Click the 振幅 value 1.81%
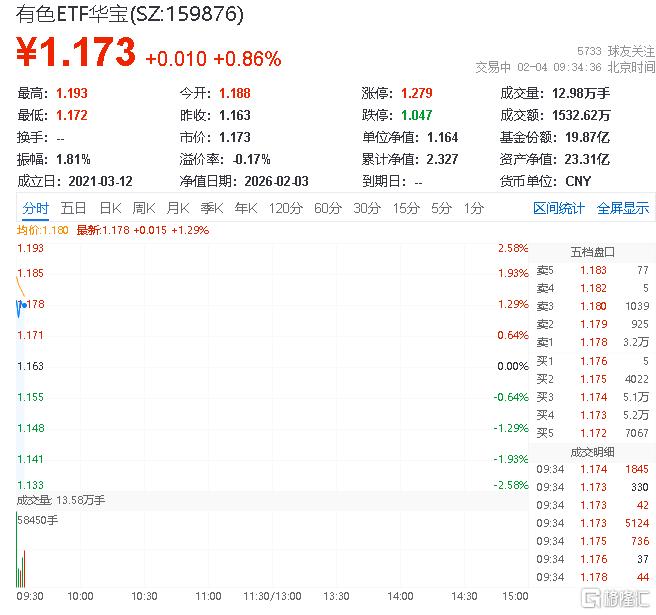This screenshot has width=656, height=615. [x=73, y=159]
